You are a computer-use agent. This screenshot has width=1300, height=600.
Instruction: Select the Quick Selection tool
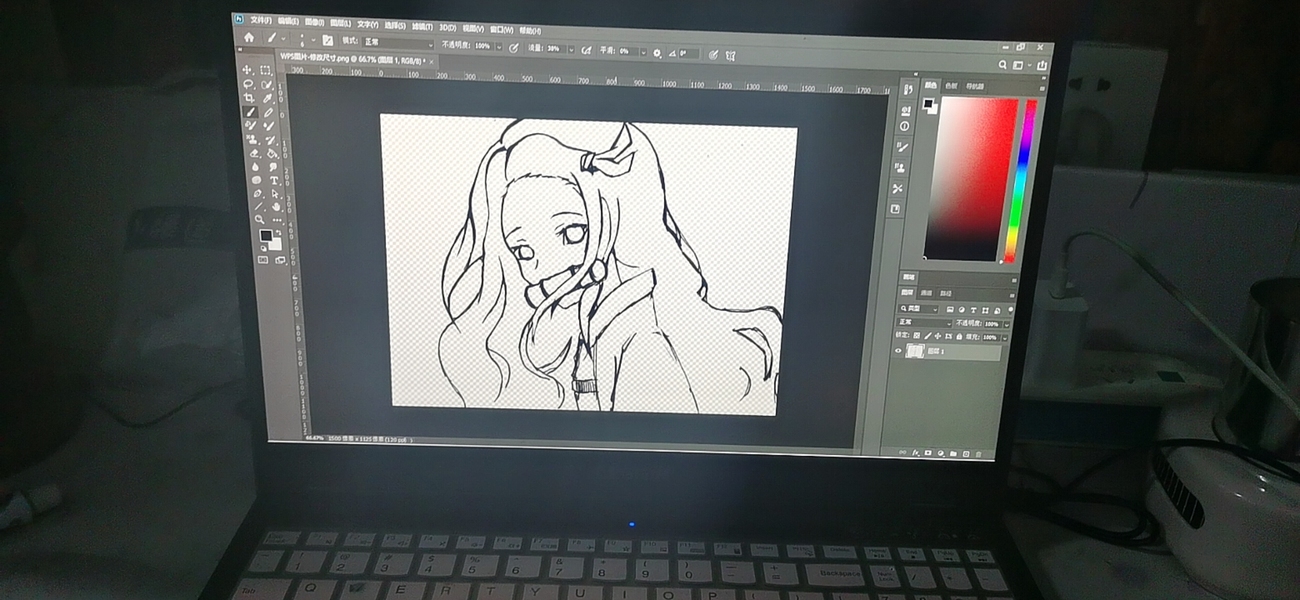pos(266,84)
